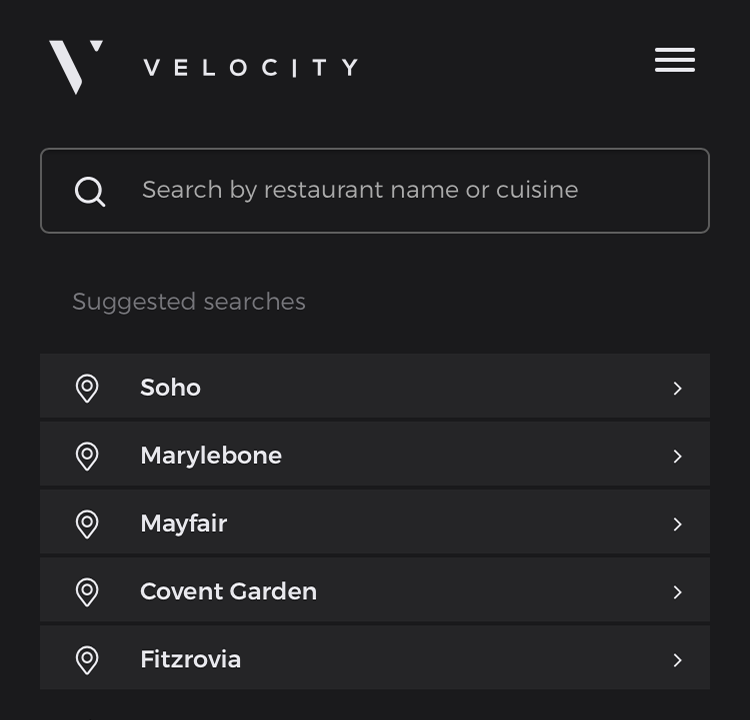The height and width of the screenshot is (720, 750).
Task: Click the Fitzrovia location pin icon
Action: [87, 660]
